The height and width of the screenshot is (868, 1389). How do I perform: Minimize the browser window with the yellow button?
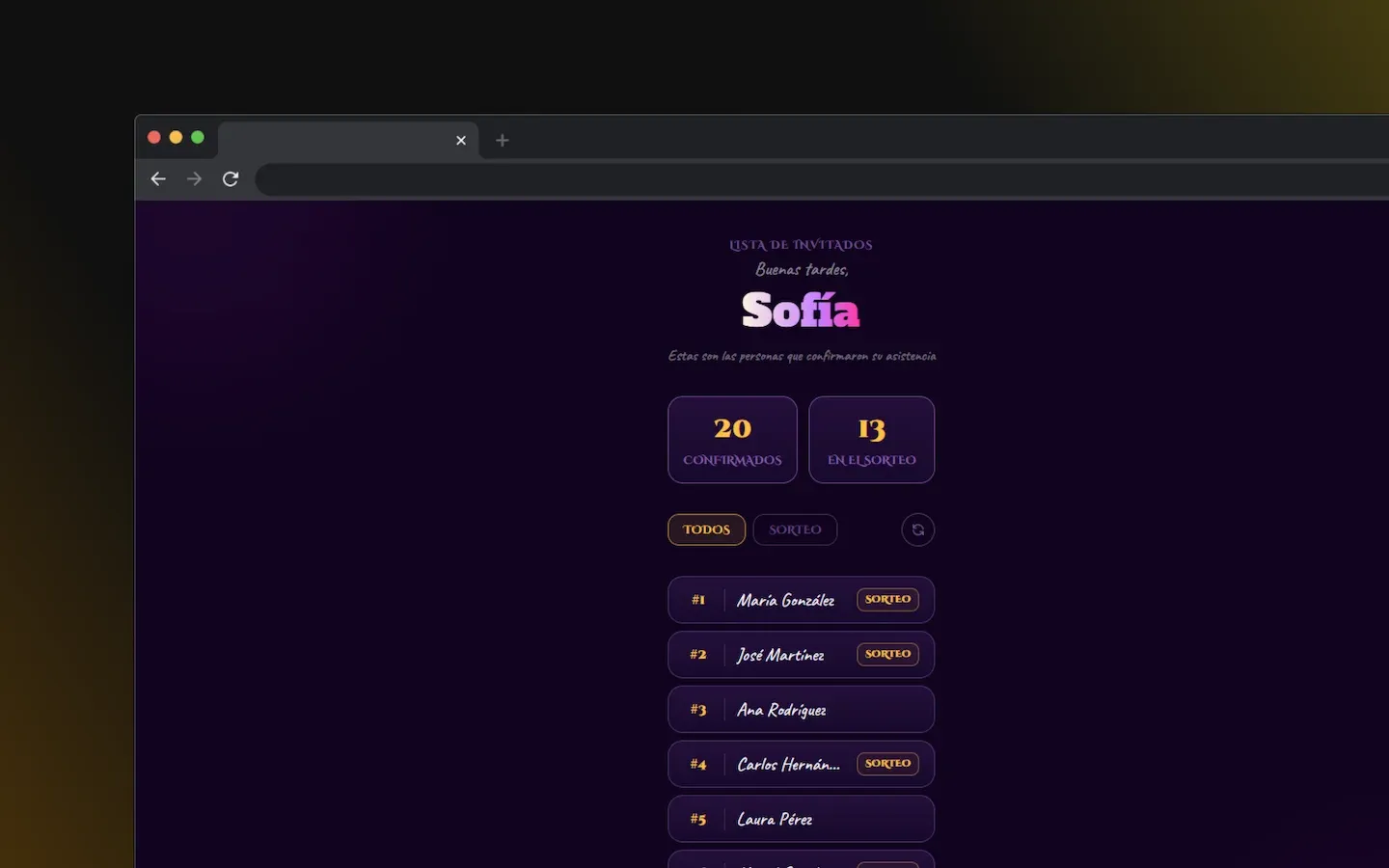[176, 137]
